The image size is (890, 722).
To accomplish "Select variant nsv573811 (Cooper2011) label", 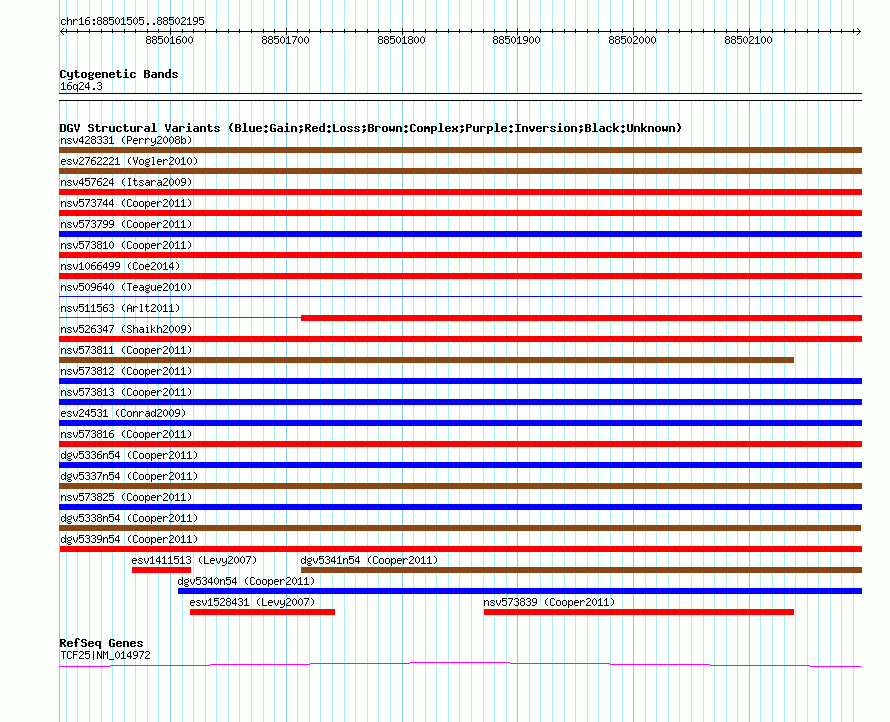I will click(126, 350).
